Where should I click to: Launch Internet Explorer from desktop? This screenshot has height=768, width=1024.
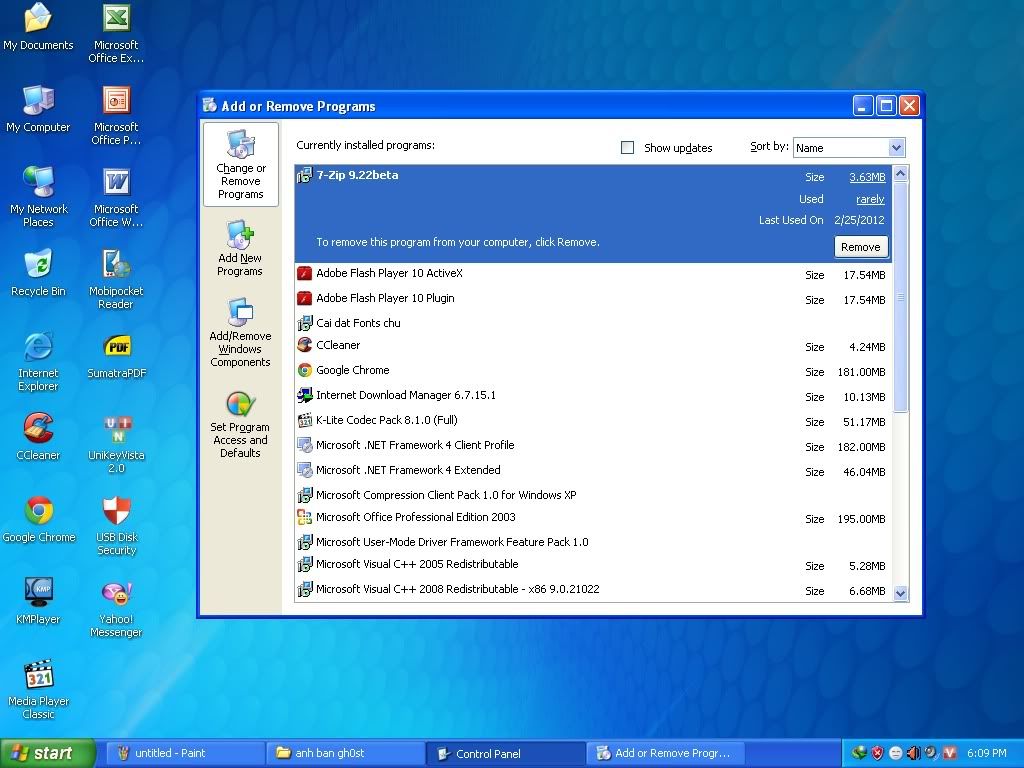(38, 361)
